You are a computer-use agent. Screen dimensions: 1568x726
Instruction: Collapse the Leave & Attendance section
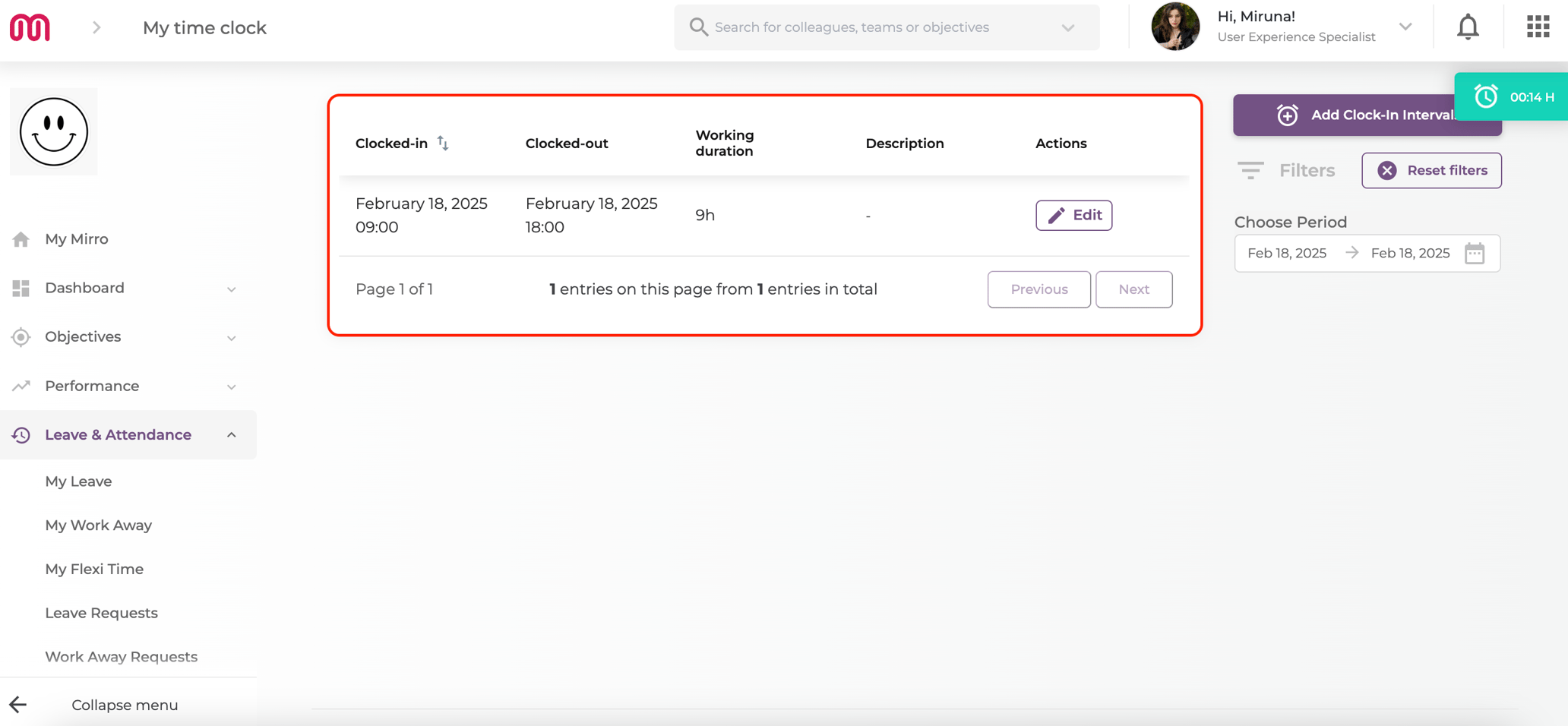point(232,434)
